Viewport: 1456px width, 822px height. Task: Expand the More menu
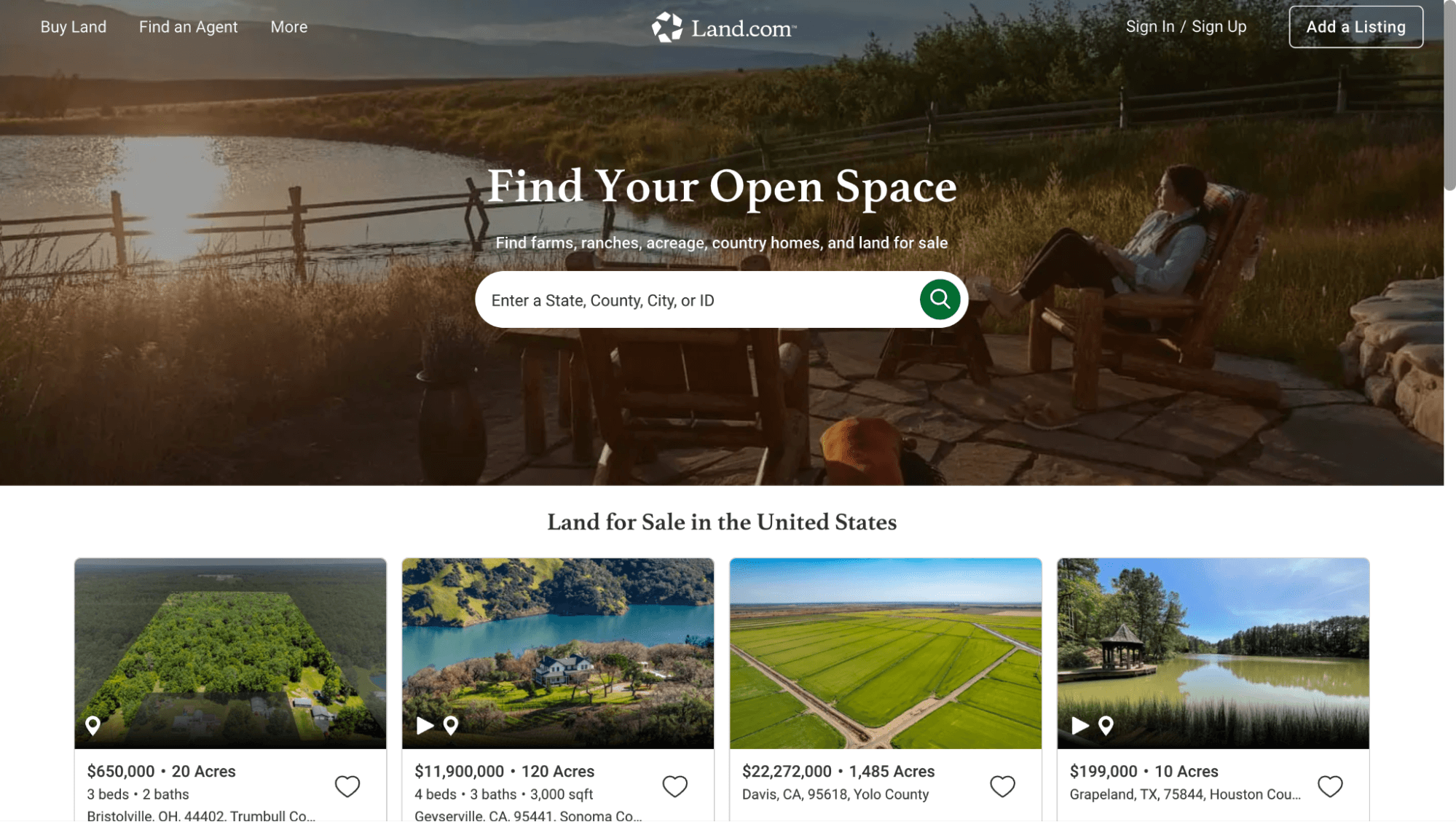[x=289, y=27]
